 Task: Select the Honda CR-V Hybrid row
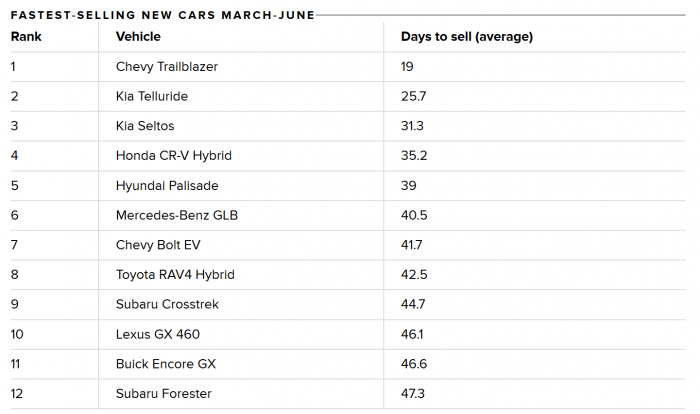pos(172,156)
